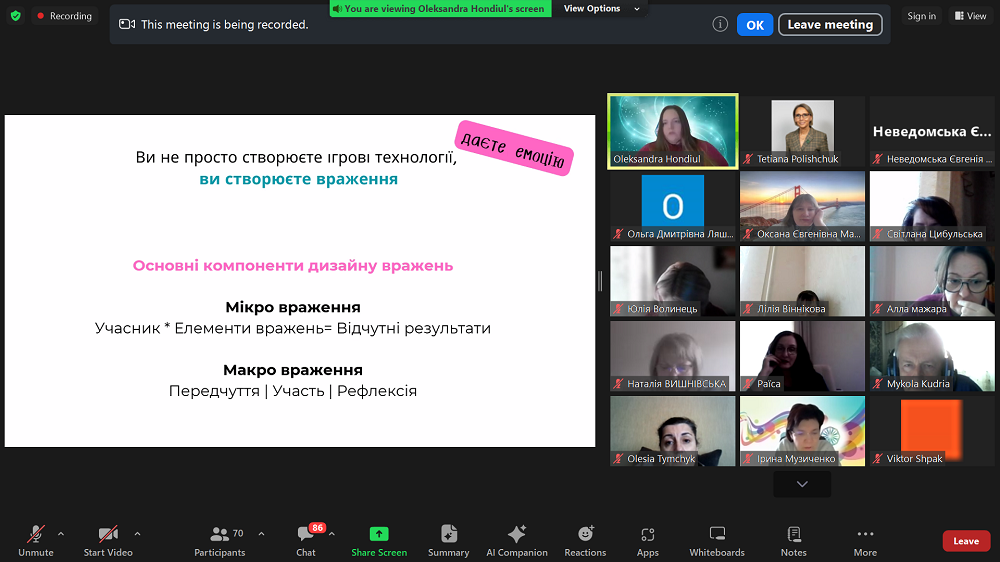Change layout using the View menu
The image size is (1000, 562).
[x=970, y=16]
